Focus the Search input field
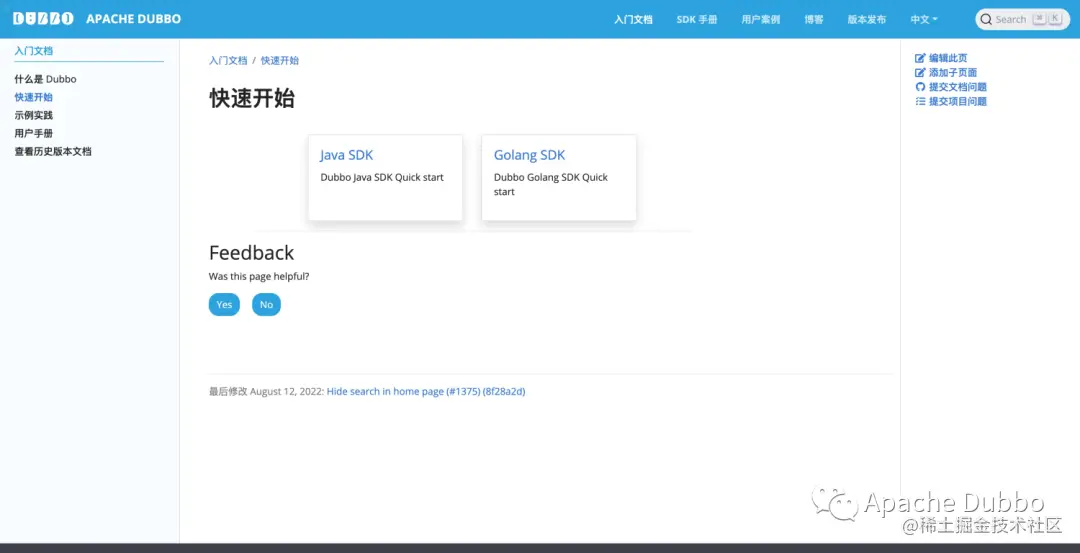 (1022, 19)
